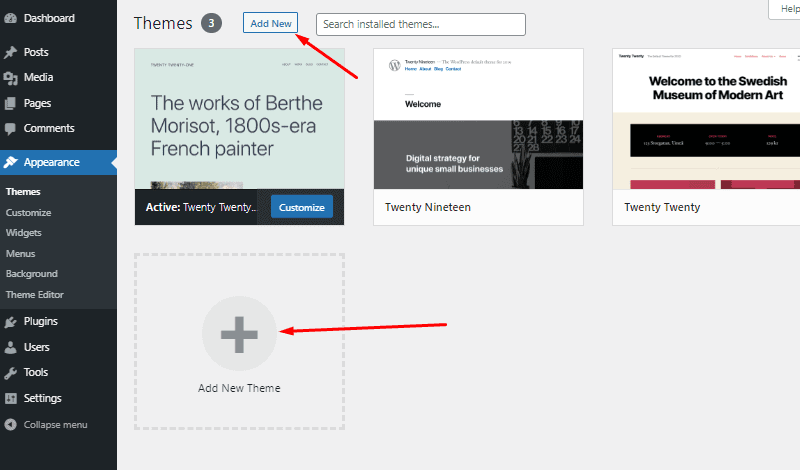Focus the Search installed themes field
800x470 pixels.
(x=420, y=24)
